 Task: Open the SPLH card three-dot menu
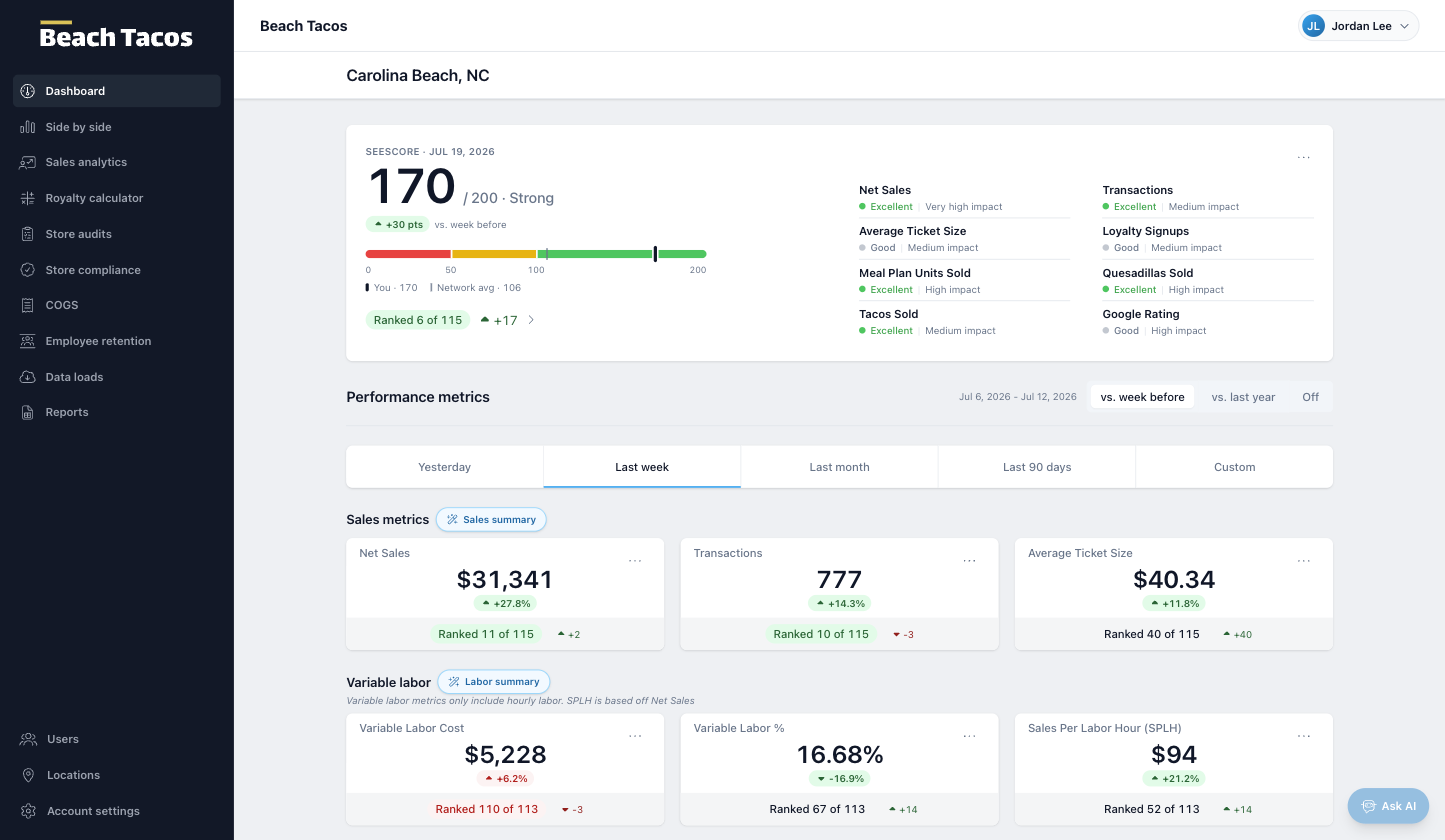pos(1304,736)
